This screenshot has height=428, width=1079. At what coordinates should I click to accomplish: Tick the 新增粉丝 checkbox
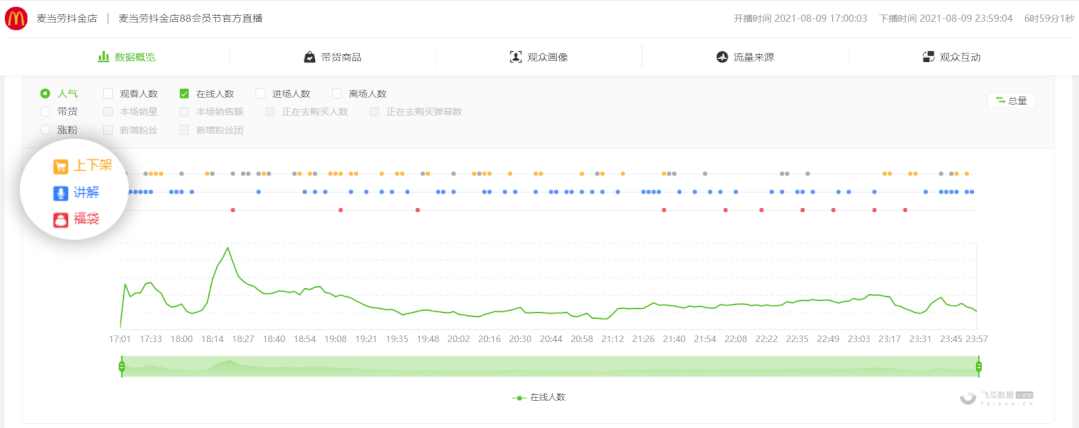[108, 129]
